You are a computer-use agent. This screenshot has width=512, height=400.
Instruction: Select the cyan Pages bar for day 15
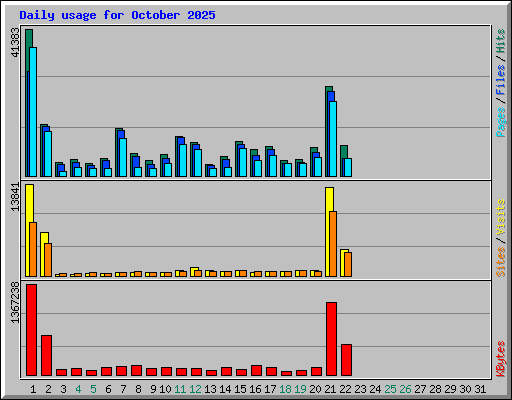coord(243,163)
